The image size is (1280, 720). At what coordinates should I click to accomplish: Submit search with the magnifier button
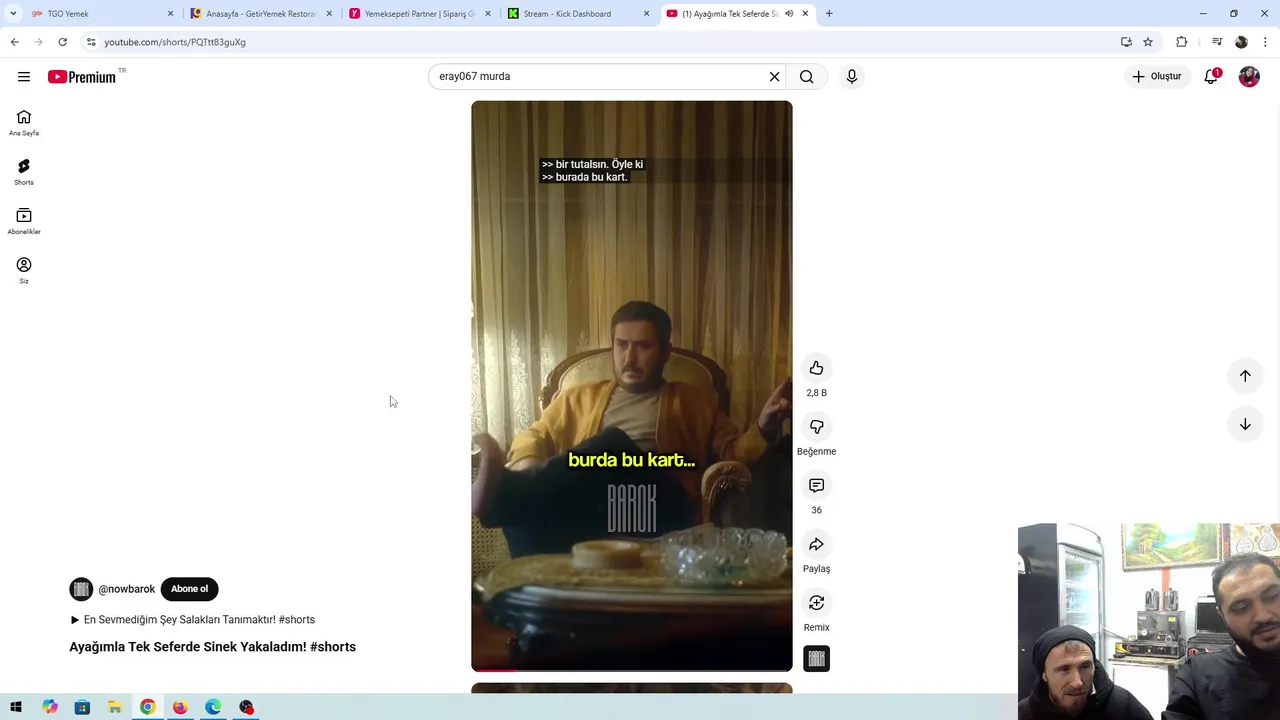point(807,77)
